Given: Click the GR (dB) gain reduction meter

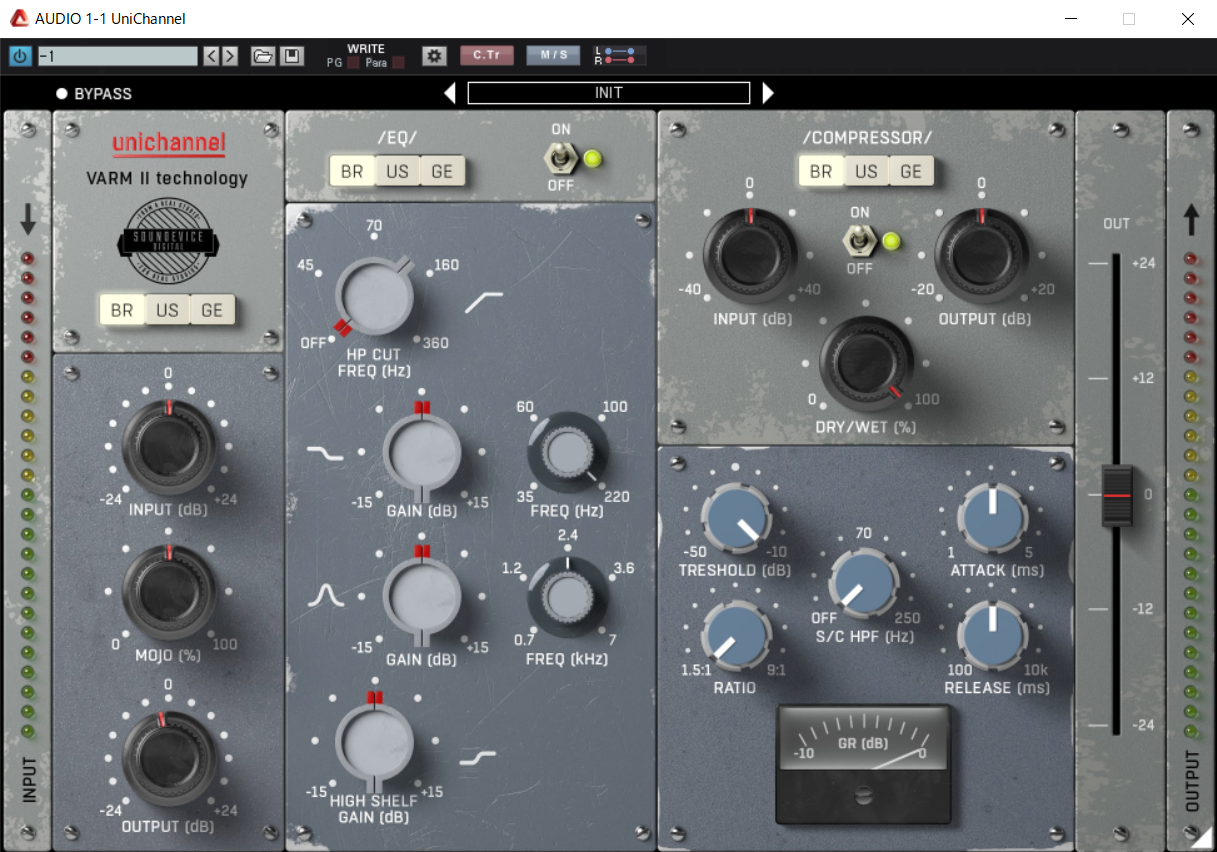Looking at the screenshot, I should click(863, 762).
